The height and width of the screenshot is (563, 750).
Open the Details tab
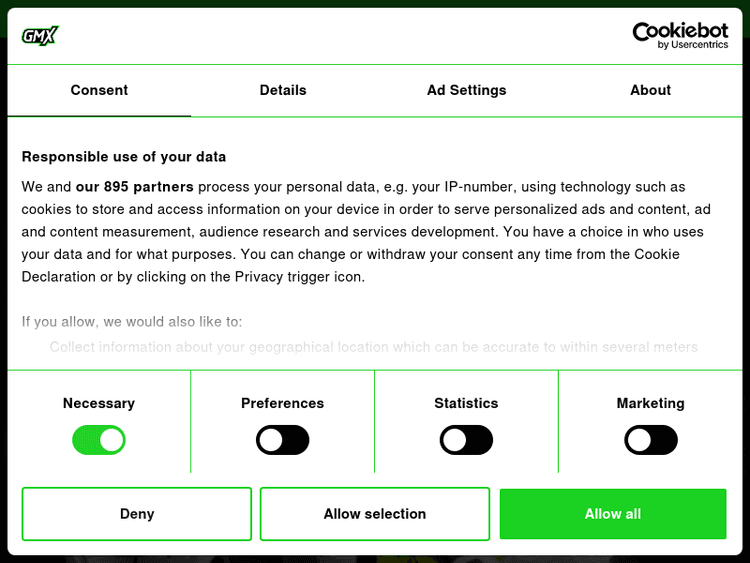pos(283,90)
